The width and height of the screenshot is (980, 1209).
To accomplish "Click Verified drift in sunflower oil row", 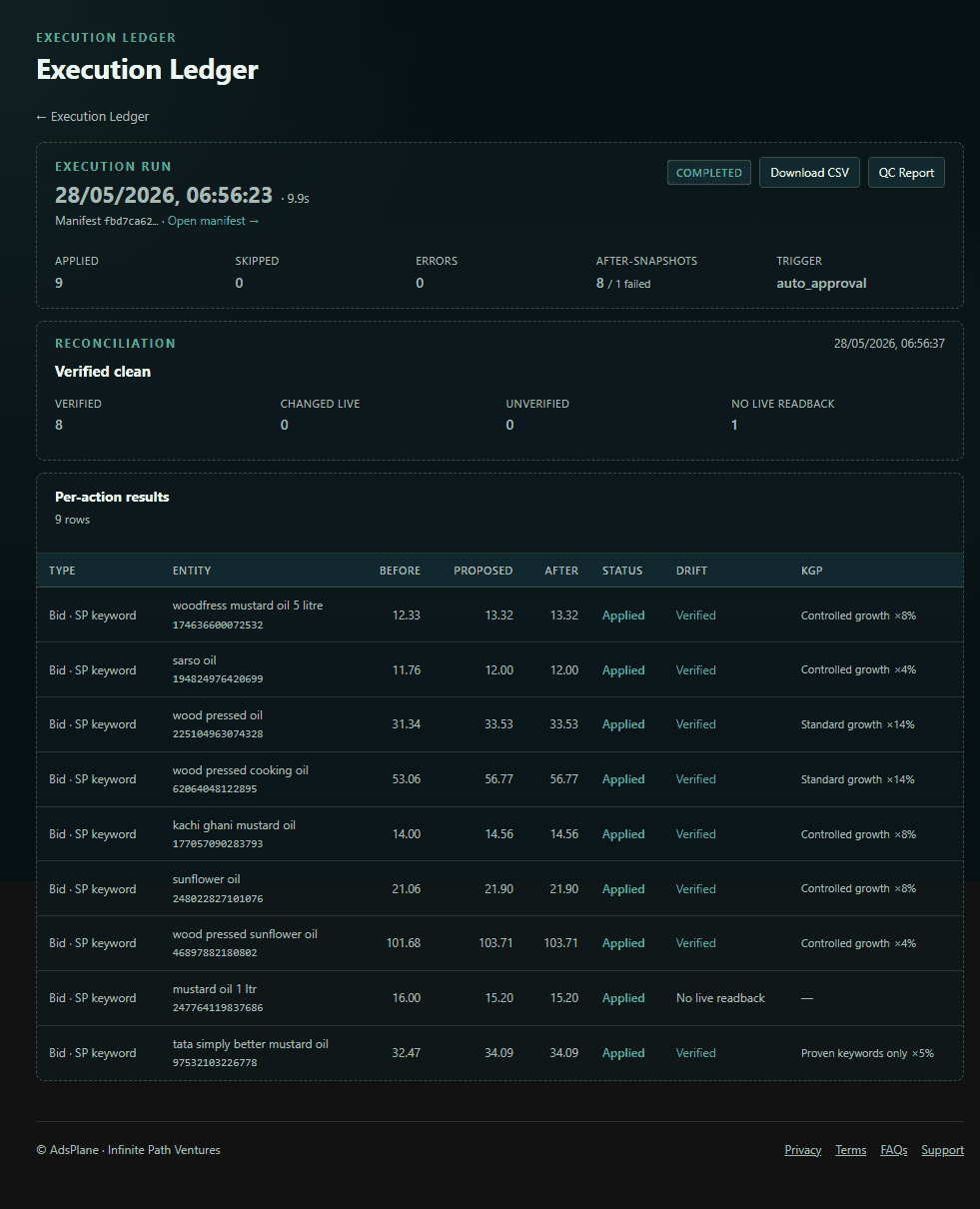I will pos(696,889).
